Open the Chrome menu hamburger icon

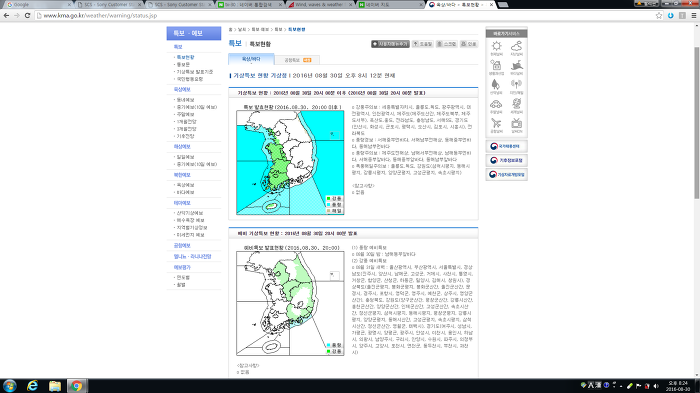click(x=693, y=16)
